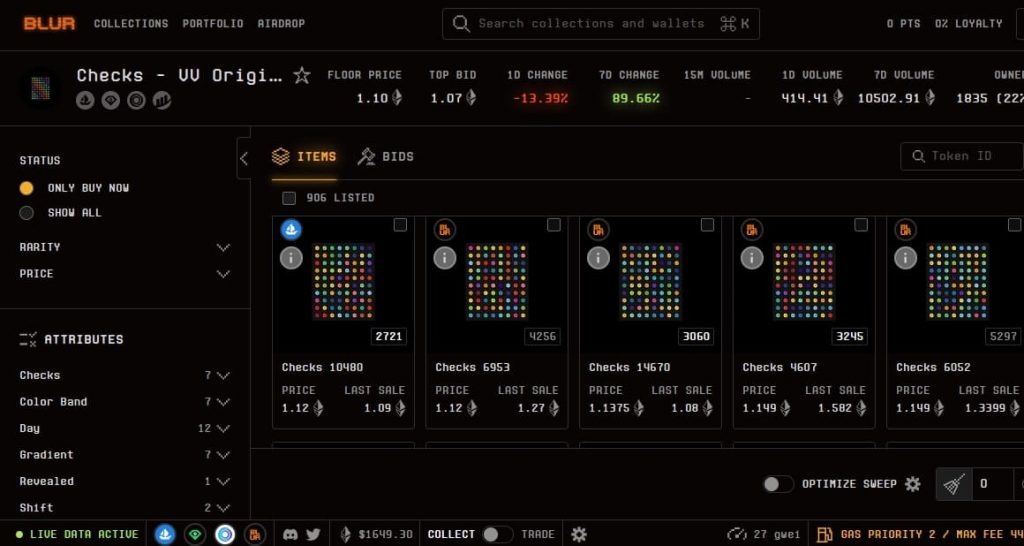Screen dimensions: 1024x546
Task: Favorite the collection with the star icon
Action: click(x=302, y=75)
